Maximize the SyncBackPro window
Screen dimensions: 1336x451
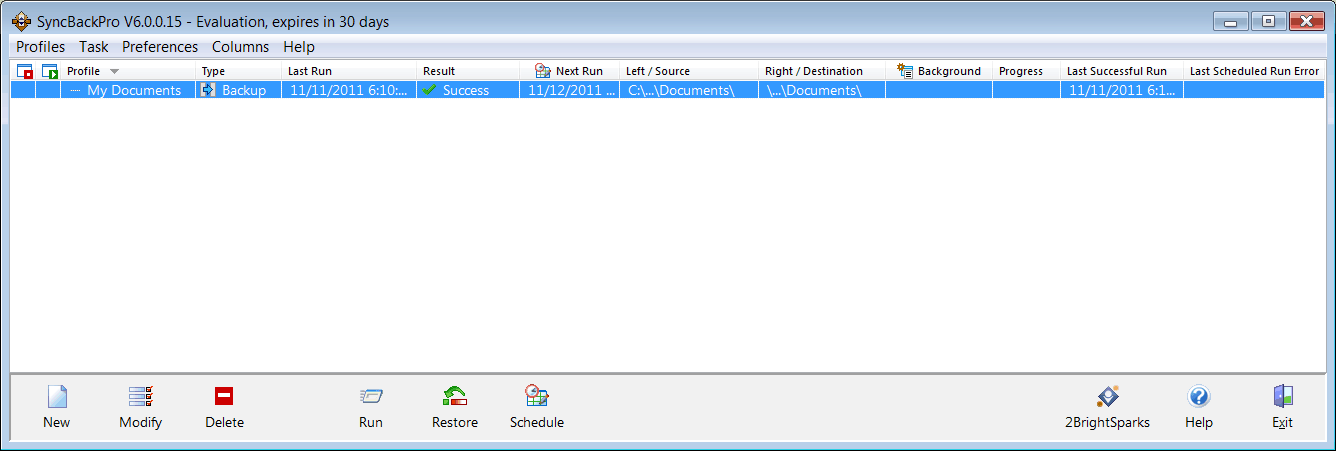[1267, 20]
